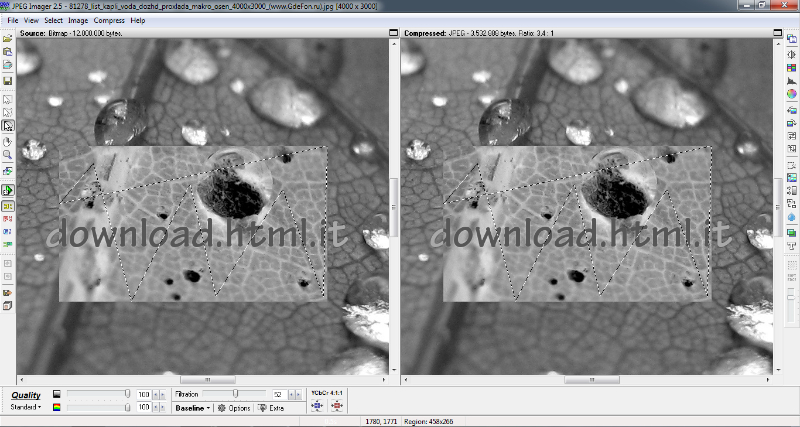Toggle the first YCbCr subsampling button
This screenshot has height=427, width=800.
click(x=316, y=407)
